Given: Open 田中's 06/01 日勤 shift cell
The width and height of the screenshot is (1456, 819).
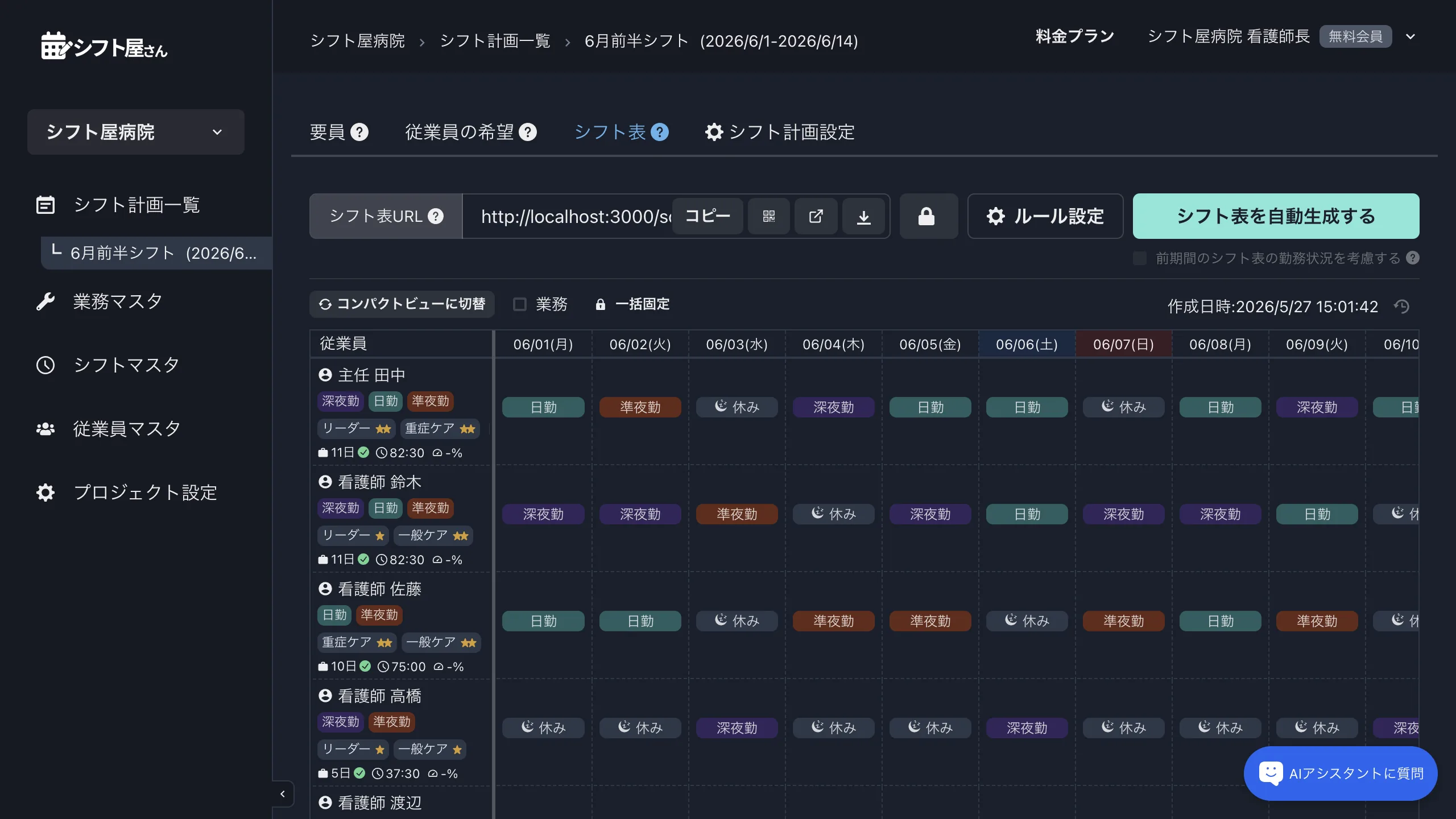Looking at the screenshot, I should [x=543, y=407].
